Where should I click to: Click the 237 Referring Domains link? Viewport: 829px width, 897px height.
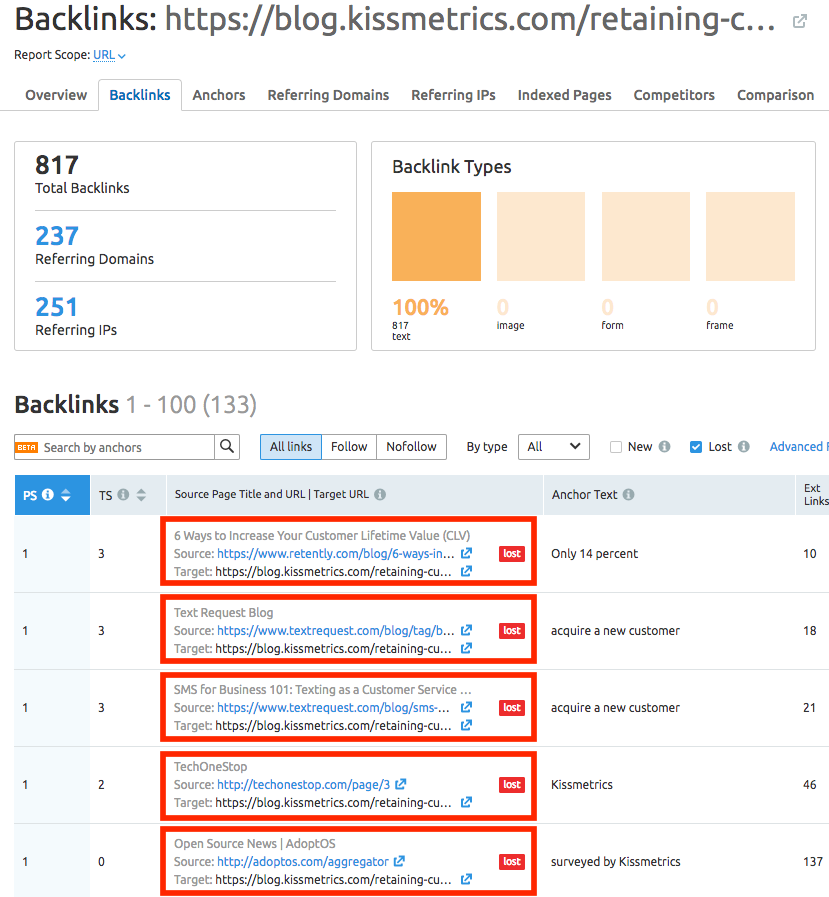pos(57,236)
